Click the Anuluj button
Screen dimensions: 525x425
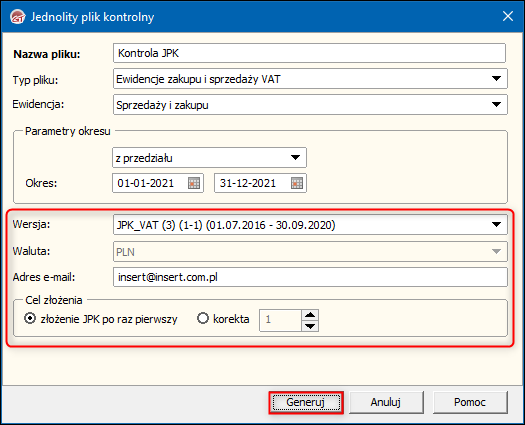pyautogui.click(x=386, y=402)
